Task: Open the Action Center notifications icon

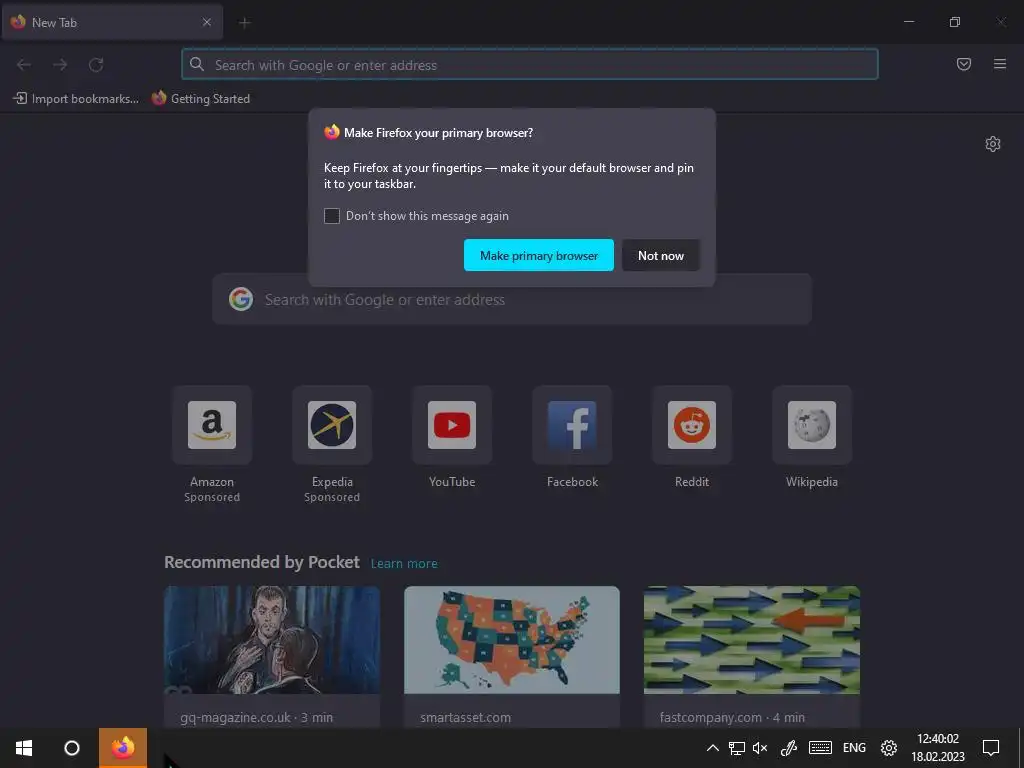Action: (x=991, y=748)
